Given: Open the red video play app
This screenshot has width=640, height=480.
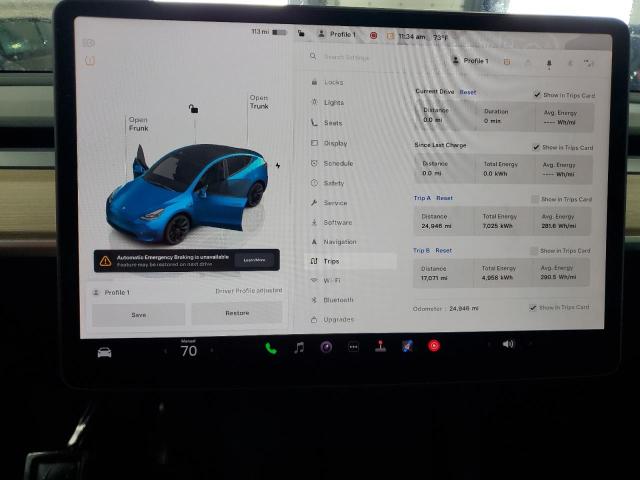Looking at the screenshot, I should coord(434,346).
